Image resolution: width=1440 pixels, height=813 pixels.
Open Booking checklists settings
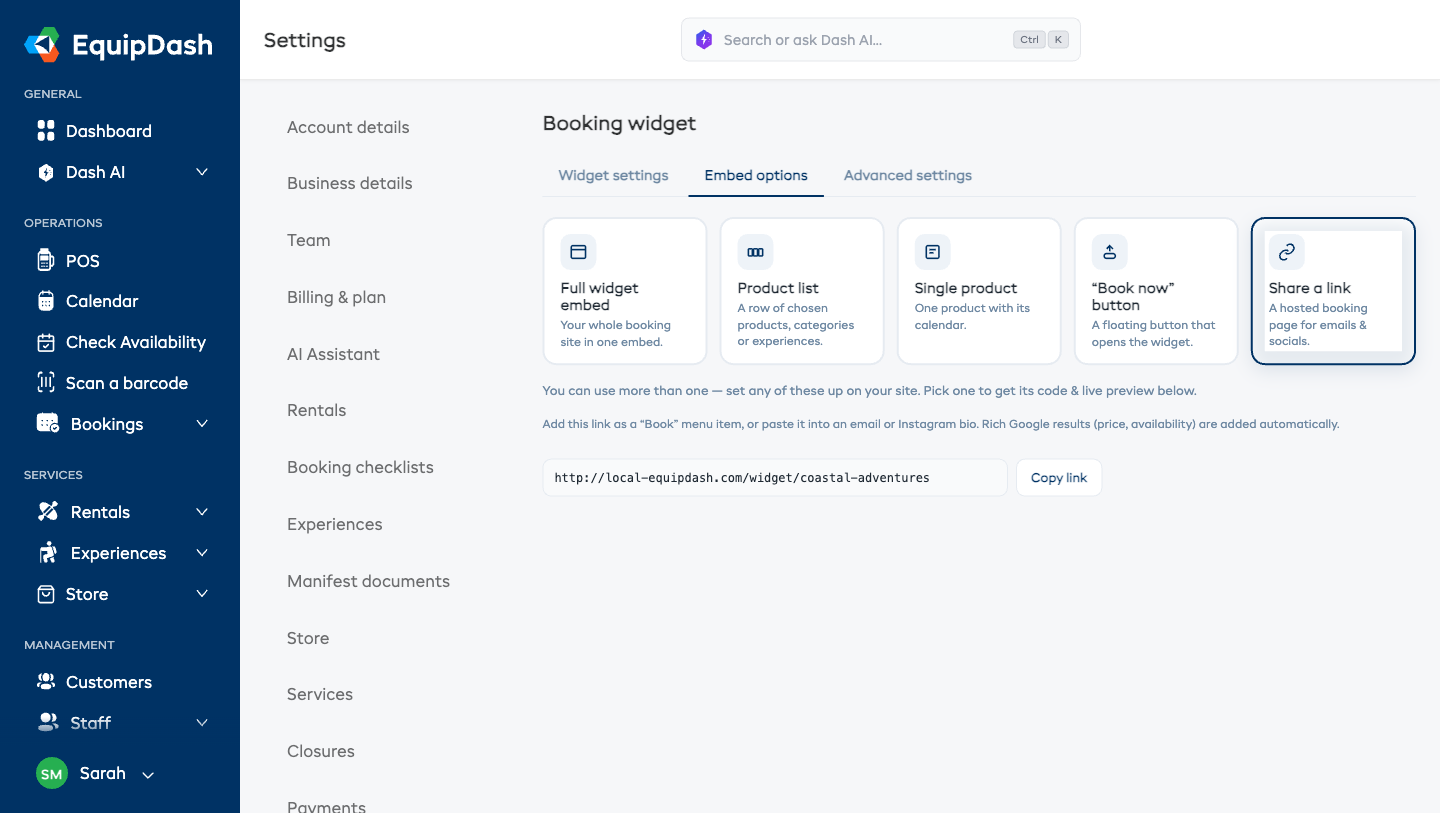click(360, 467)
